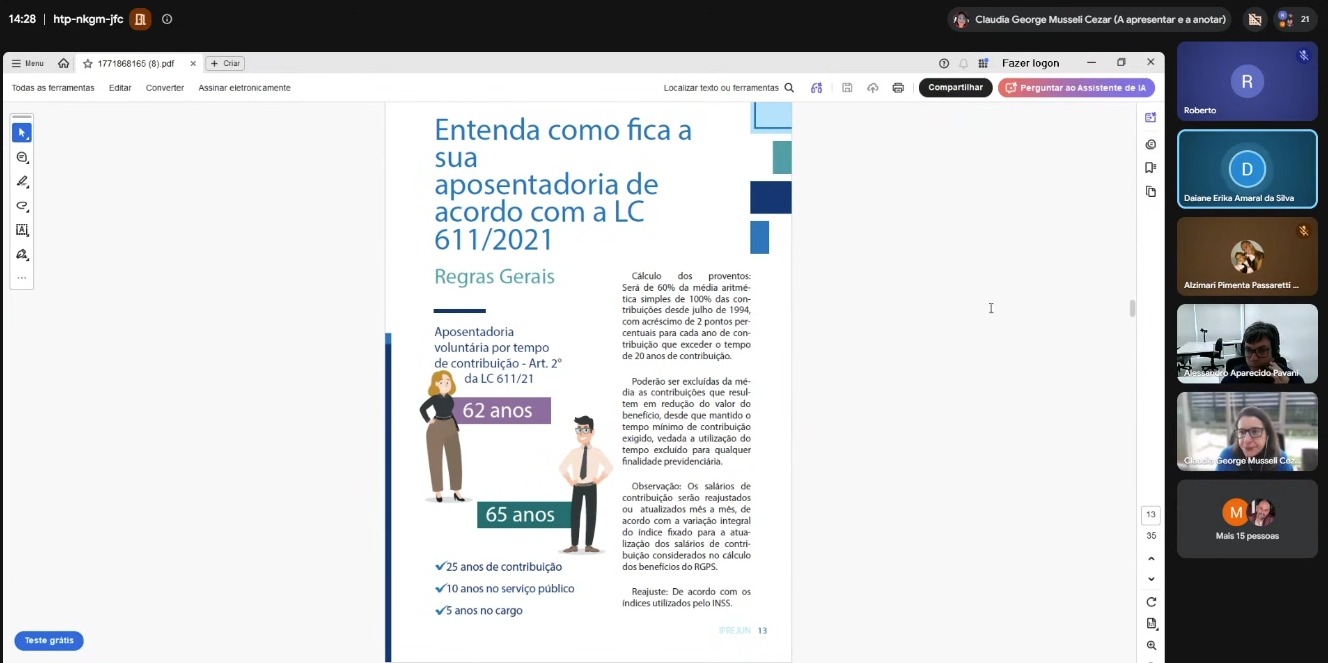Open AI assistant panel in right sidebar
Image resolution: width=1328 pixels, height=663 pixels.
[x=1151, y=118]
